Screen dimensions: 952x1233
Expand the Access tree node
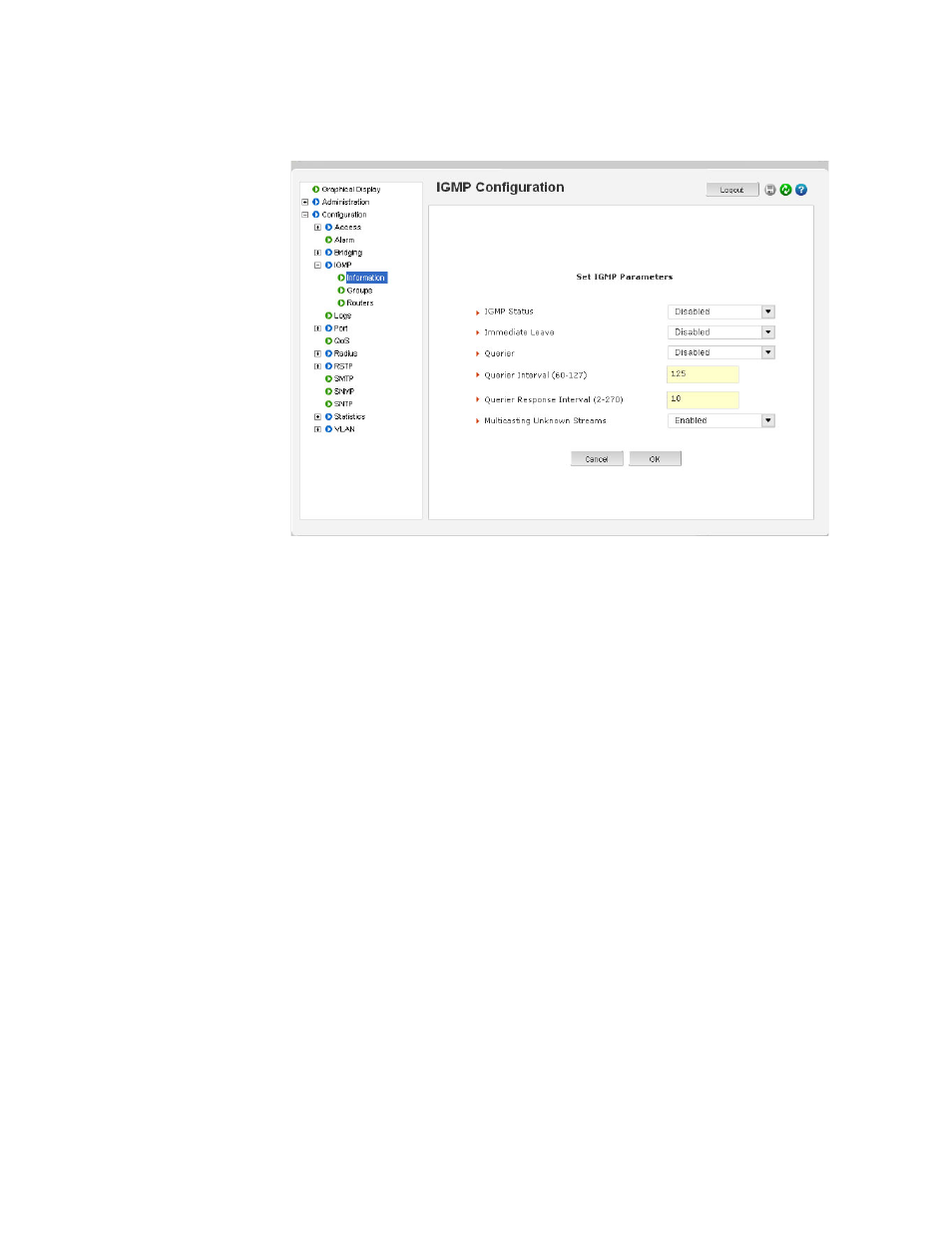[x=317, y=228]
